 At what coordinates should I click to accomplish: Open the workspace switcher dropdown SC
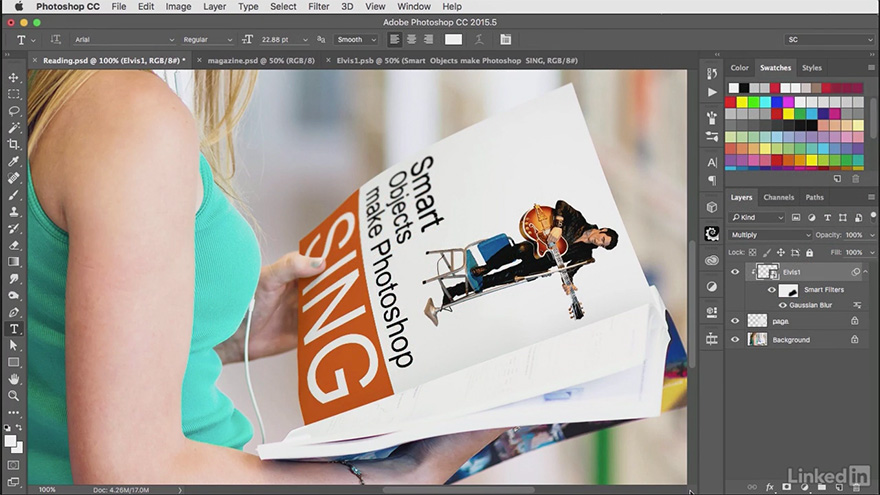(x=829, y=40)
